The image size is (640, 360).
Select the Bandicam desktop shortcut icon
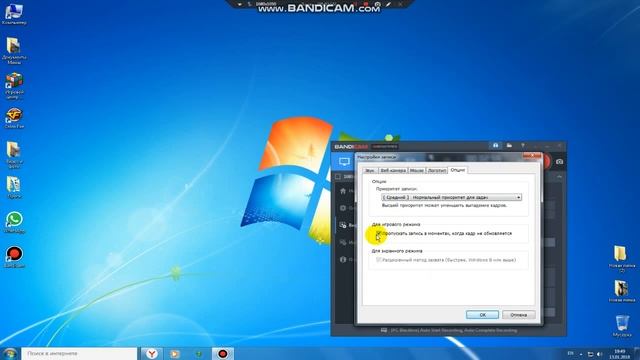click(x=14, y=257)
